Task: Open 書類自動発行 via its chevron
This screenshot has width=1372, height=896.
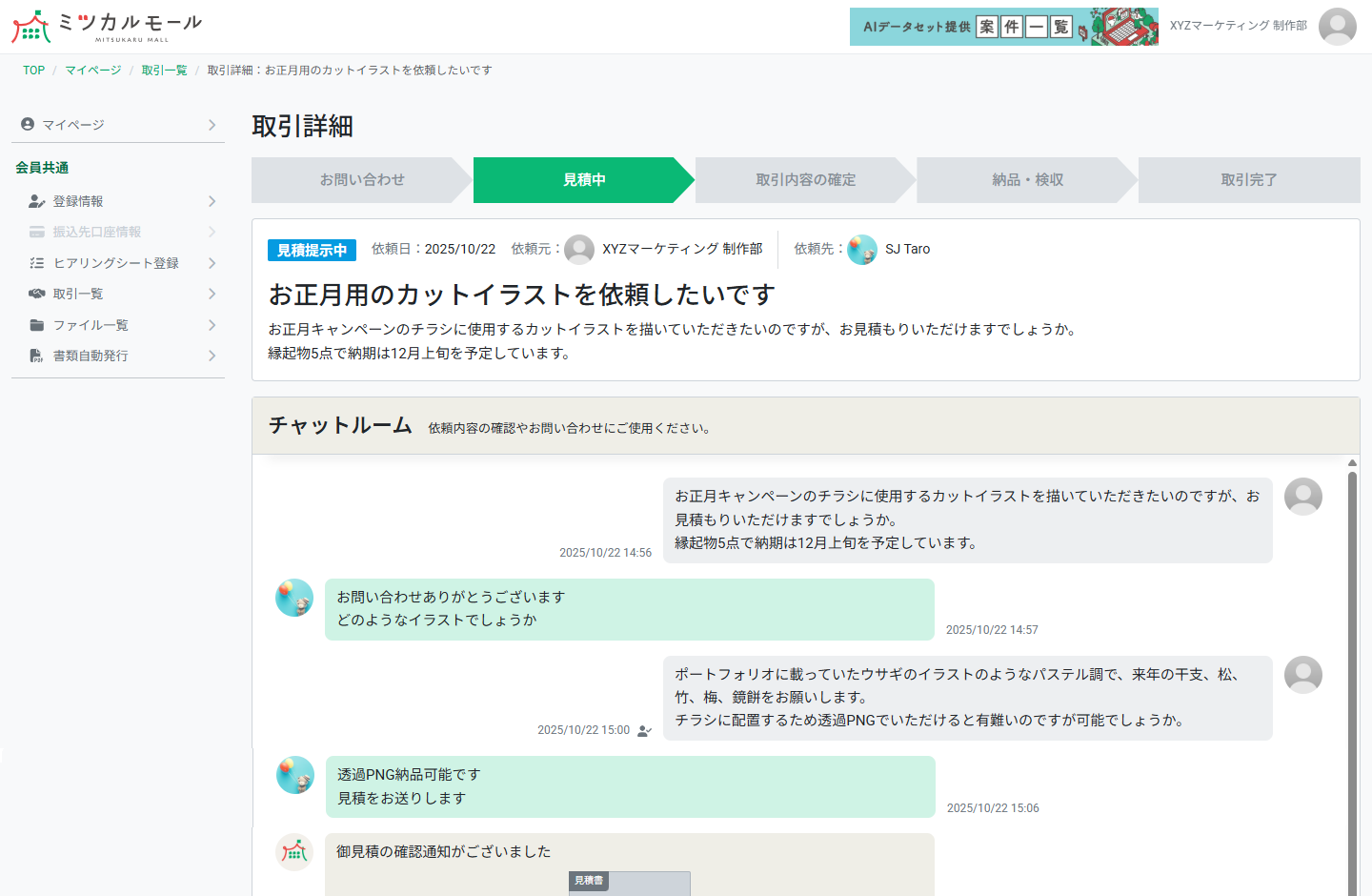Action: coord(213,356)
